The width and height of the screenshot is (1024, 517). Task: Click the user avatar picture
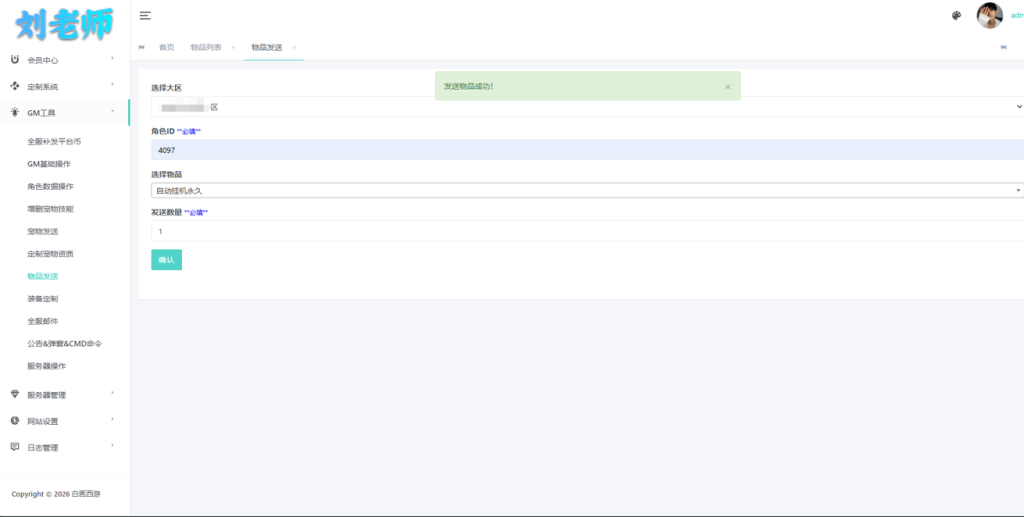pyautogui.click(x=989, y=16)
